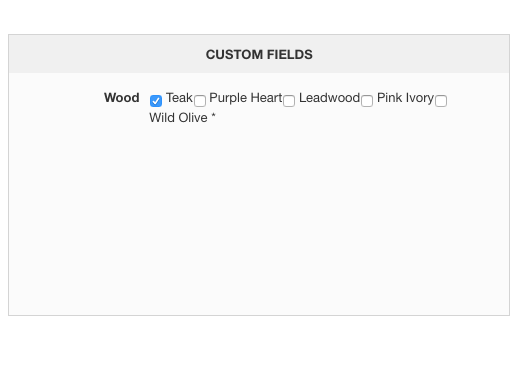Click white page area below the panel
The width and height of the screenshot is (517, 373).
coord(258,345)
